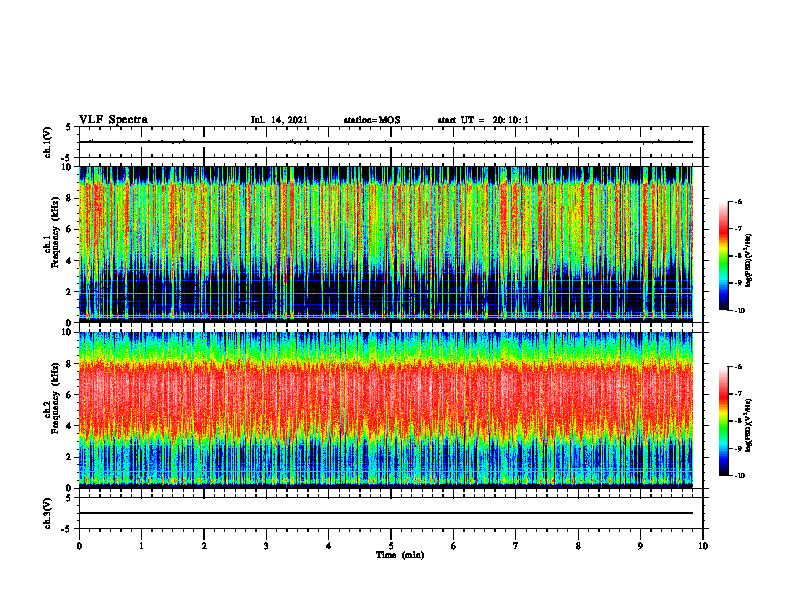The height and width of the screenshot is (612, 792).
Task: Click the "ch.3(V)" axis label at bottom
Action: click(x=48, y=513)
